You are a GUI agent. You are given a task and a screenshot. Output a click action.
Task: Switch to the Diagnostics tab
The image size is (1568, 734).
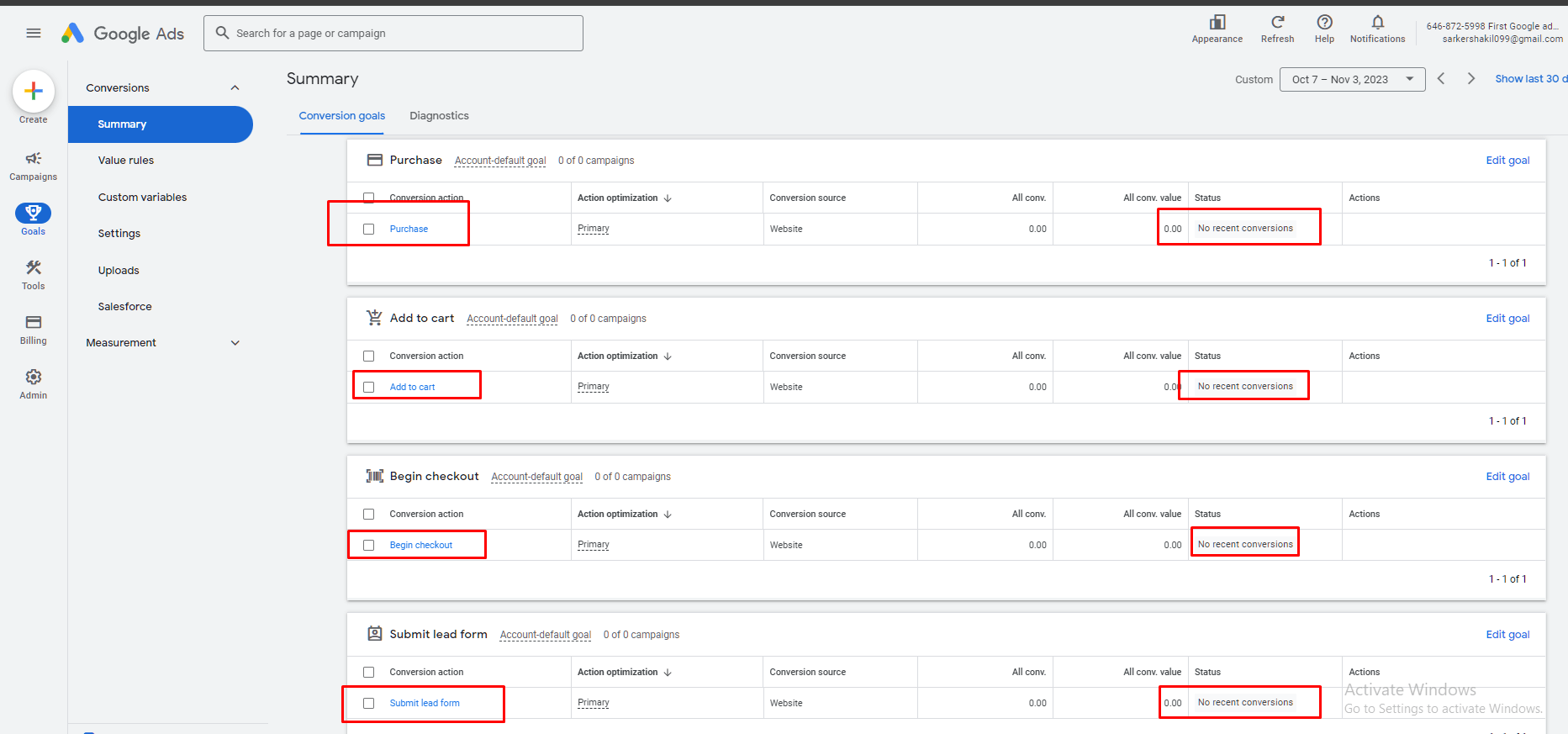pyautogui.click(x=439, y=116)
